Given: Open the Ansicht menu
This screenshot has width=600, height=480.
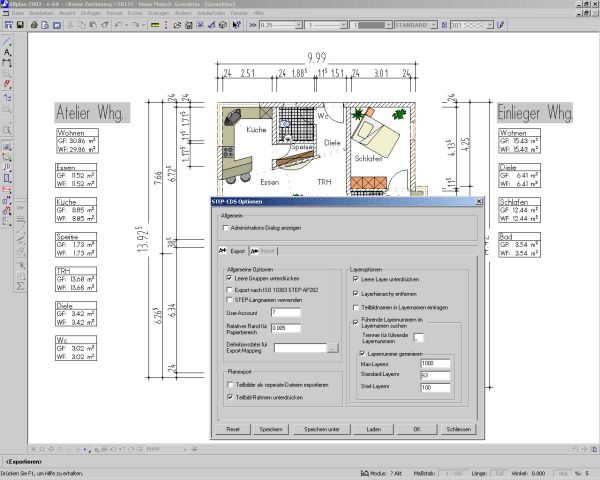Looking at the screenshot, I should [67, 13].
